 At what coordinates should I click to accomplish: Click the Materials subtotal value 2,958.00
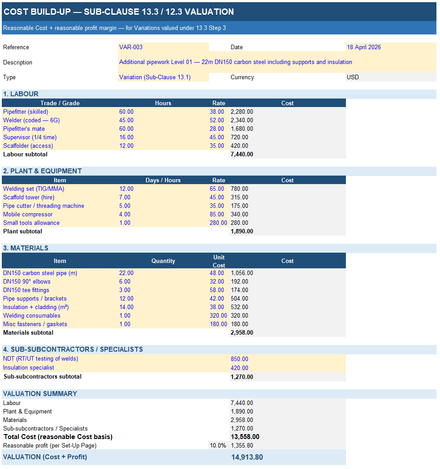click(x=242, y=333)
